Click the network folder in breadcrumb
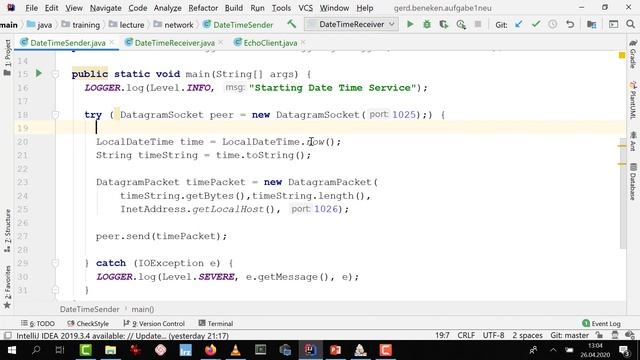Viewport: 640px width, 360px height. click(173, 25)
